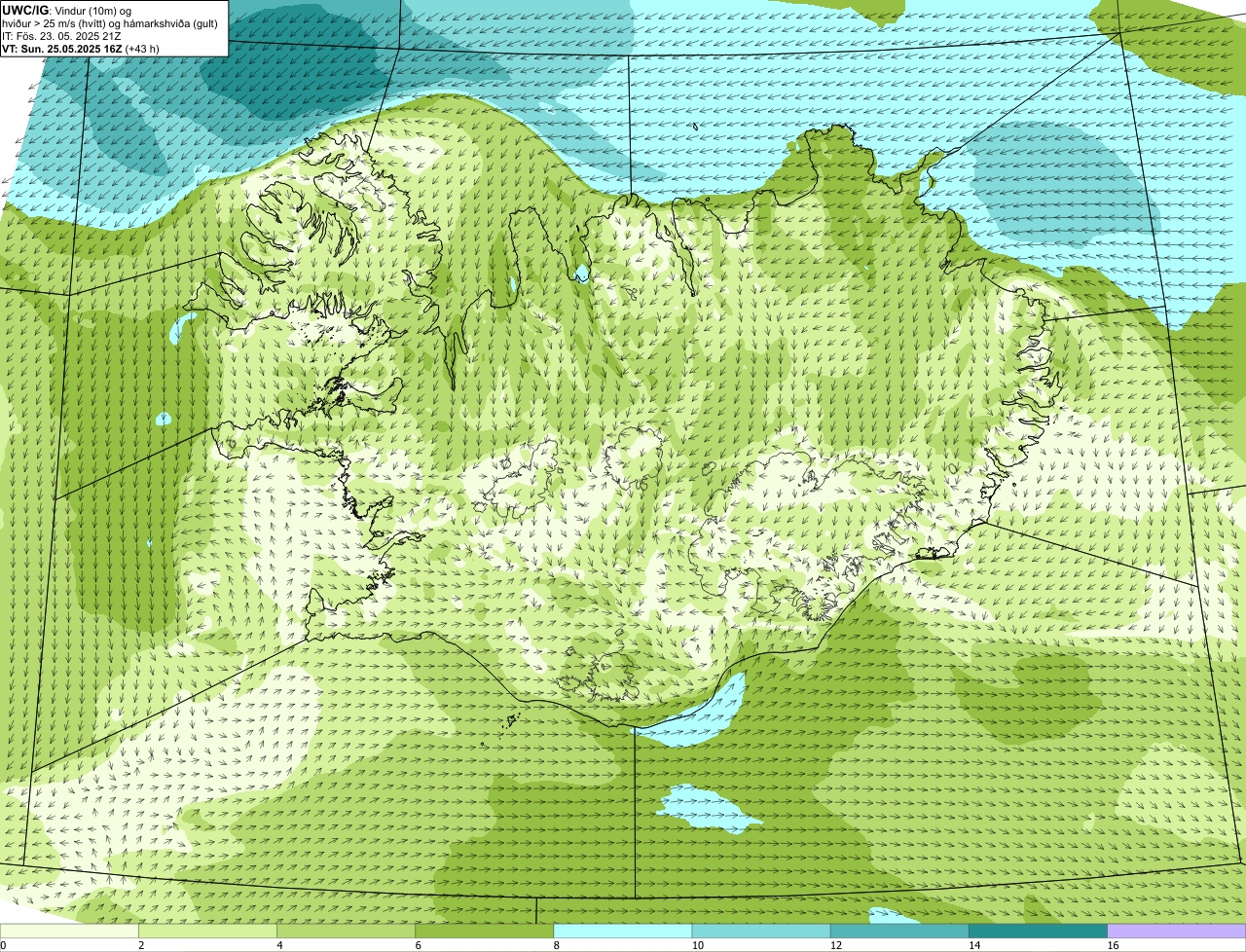Click the legend scale label "14"

tap(973, 945)
